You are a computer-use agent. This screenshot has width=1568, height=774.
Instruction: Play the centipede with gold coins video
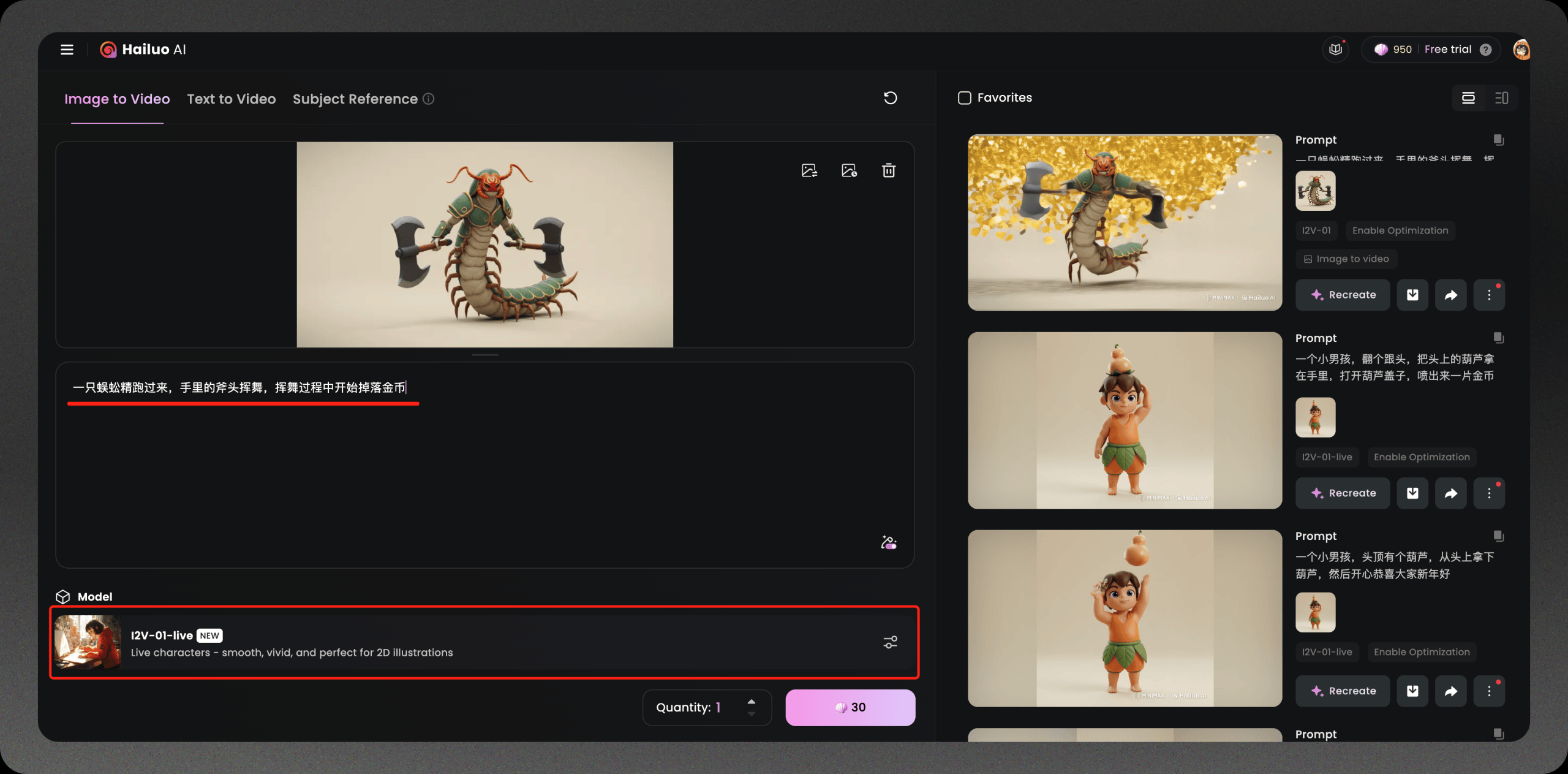click(x=1125, y=222)
